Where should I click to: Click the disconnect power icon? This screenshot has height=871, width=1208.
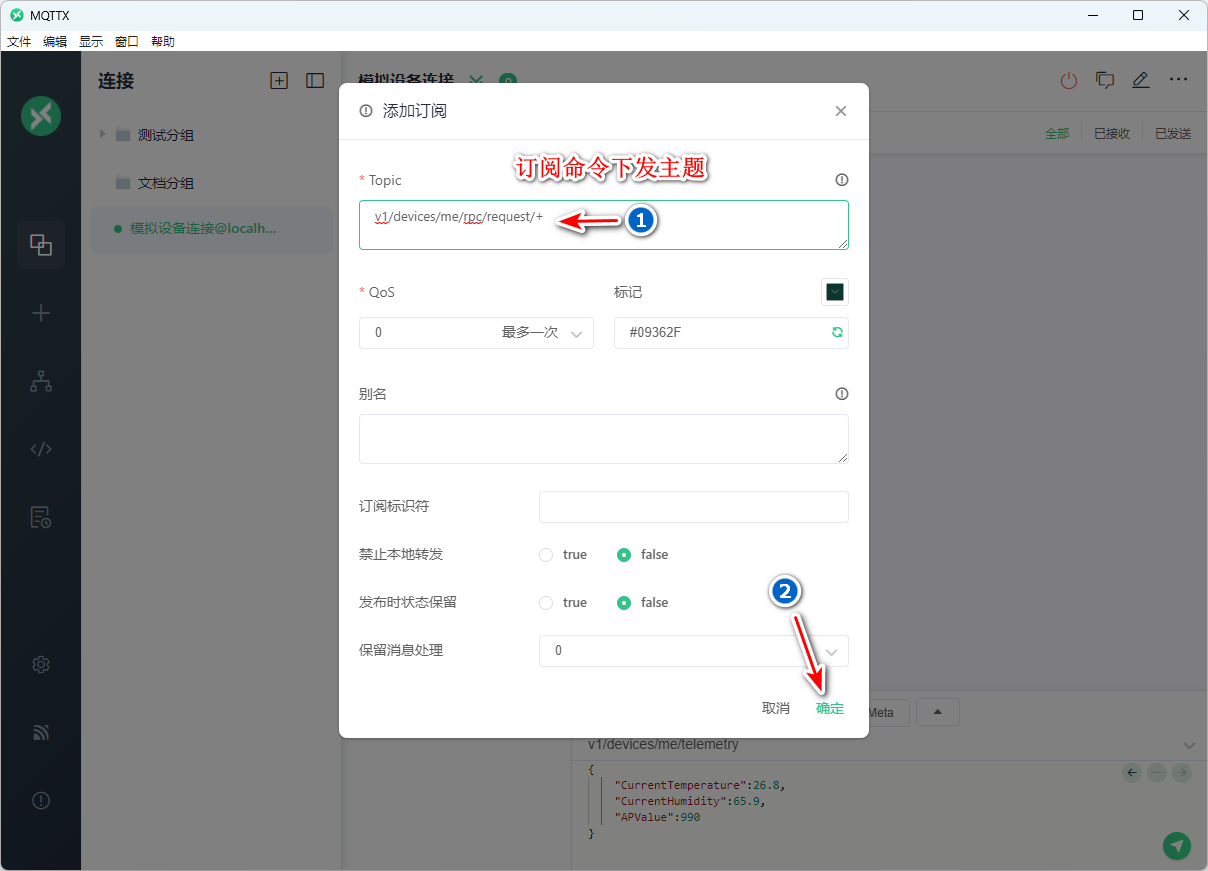(x=1069, y=81)
